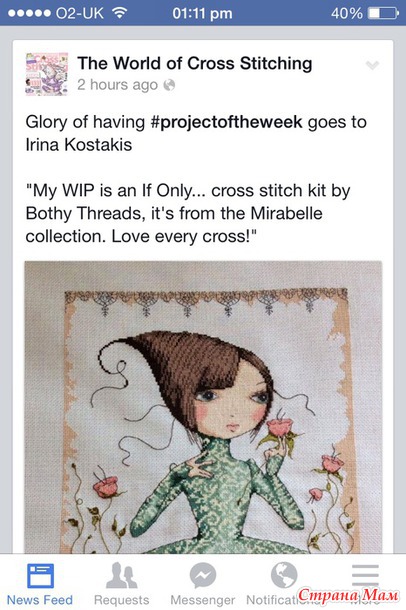The width and height of the screenshot is (406, 610).
Task: Tap the 01:11 pm status bar clock
Action: coord(202,13)
